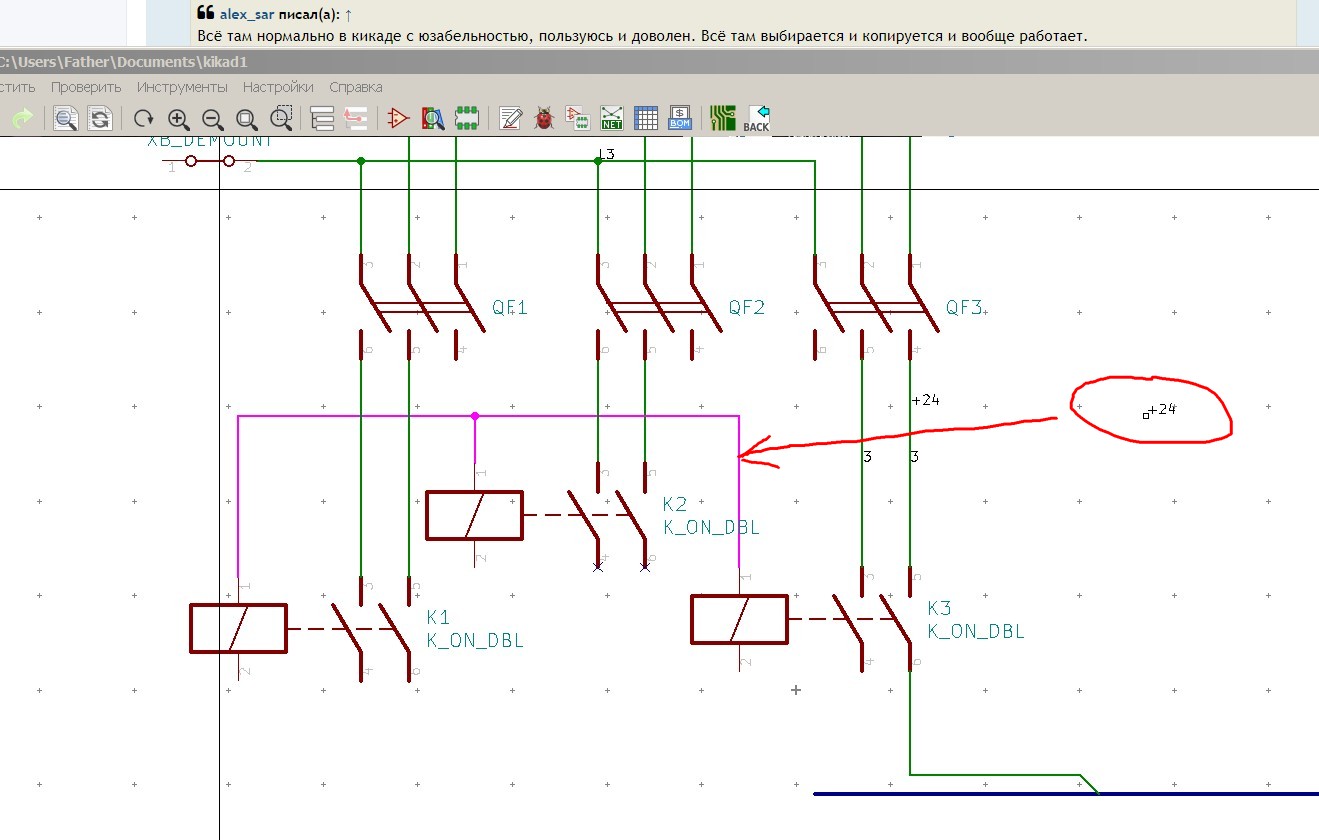Viewport: 1319px width, 840px height.
Task: Annotate schematic symbols with the pencil icon
Action: 511,119
